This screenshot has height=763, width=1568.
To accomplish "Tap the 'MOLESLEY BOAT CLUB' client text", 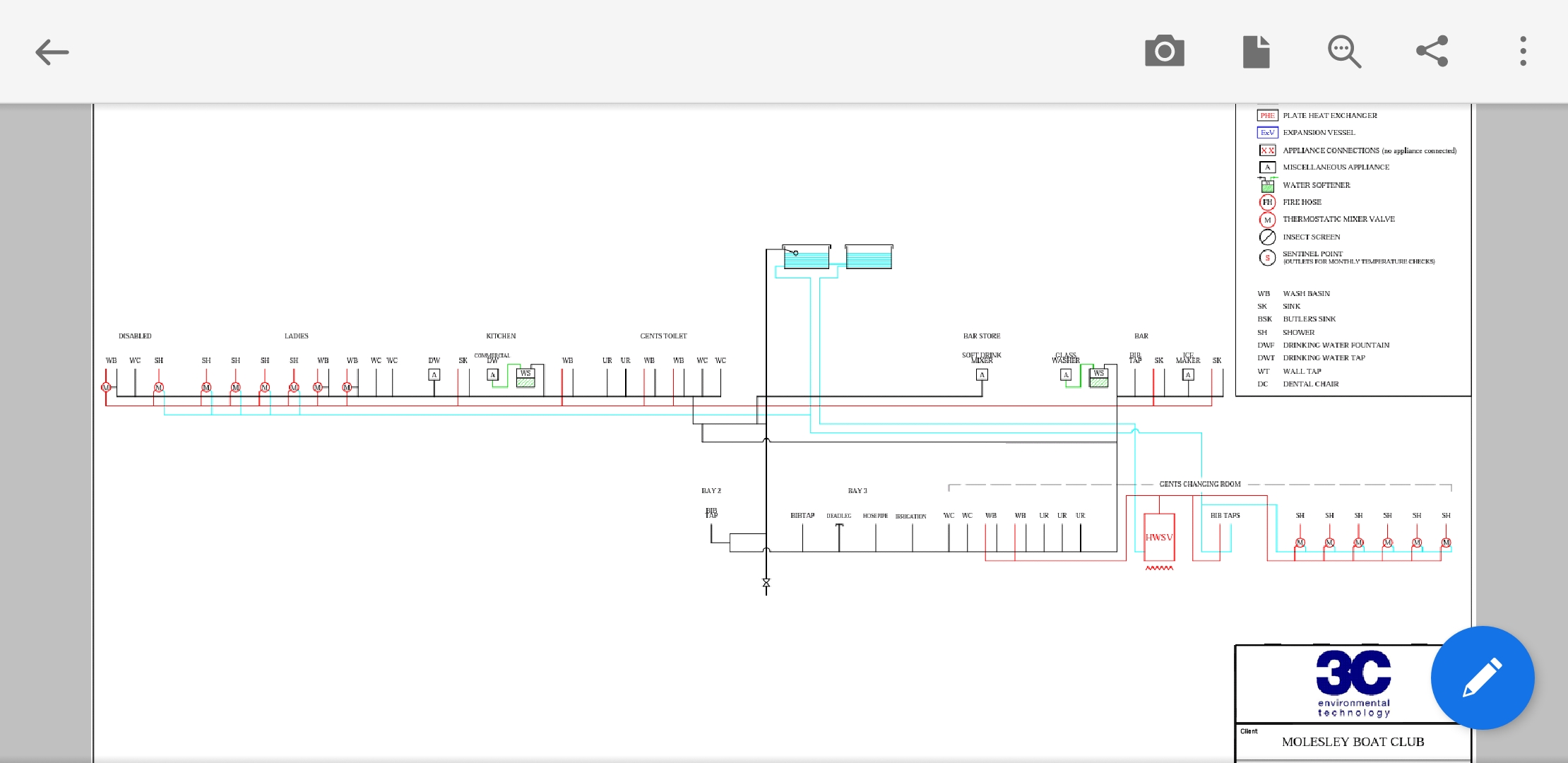I will click(x=1353, y=742).
